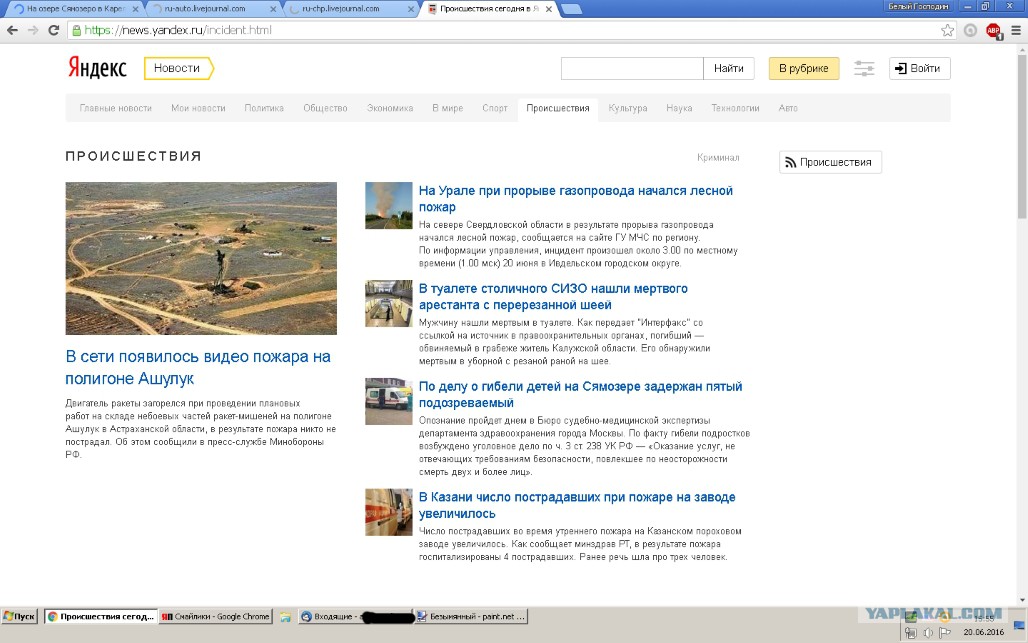This screenshot has width=1028, height=643.
Task: Open news settings sliders icon
Action: (864, 68)
